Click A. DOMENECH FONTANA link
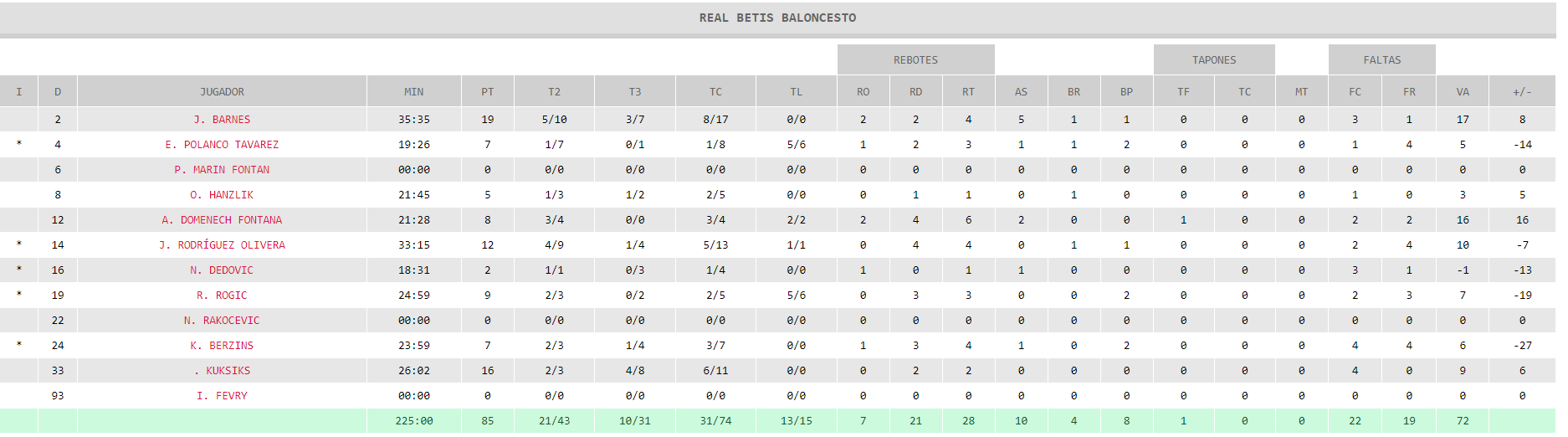The image size is (1568, 437). 222,220
